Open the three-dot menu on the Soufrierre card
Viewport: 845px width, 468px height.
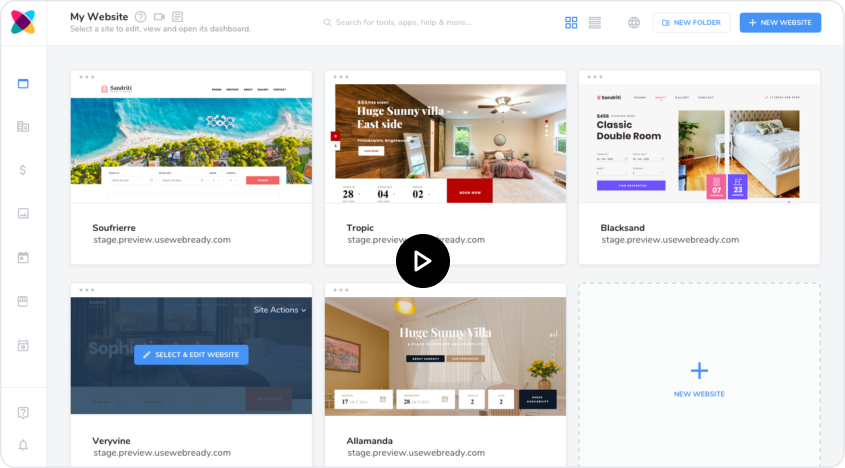87,77
